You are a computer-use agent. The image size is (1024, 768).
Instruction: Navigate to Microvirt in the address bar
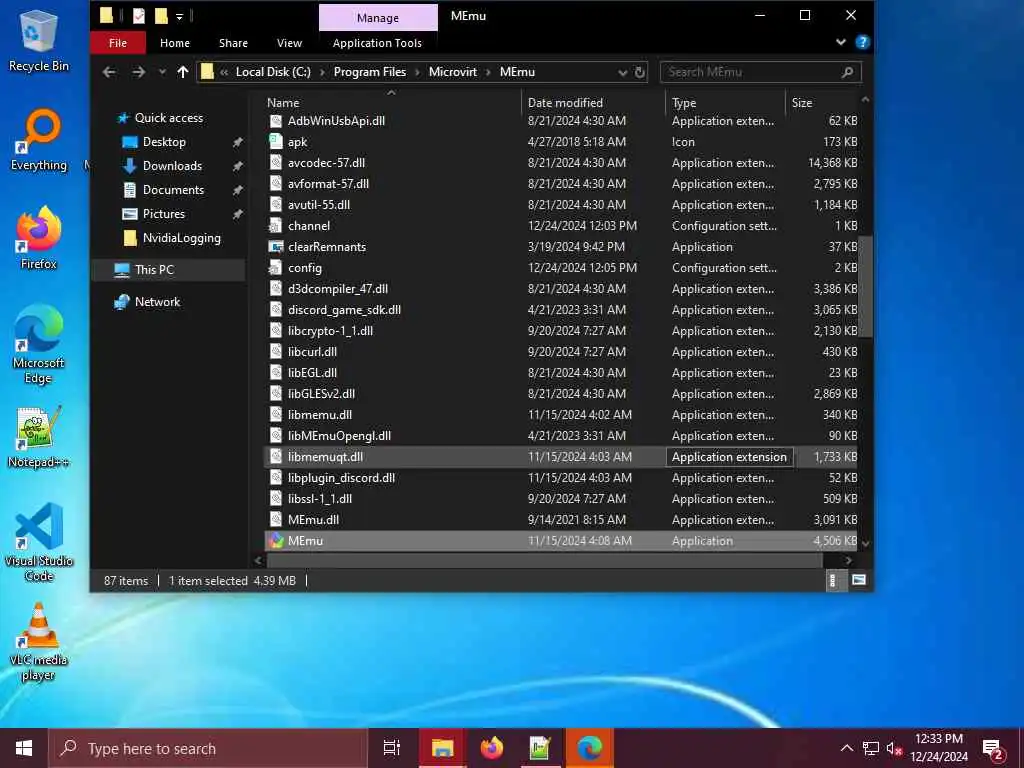tap(453, 72)
